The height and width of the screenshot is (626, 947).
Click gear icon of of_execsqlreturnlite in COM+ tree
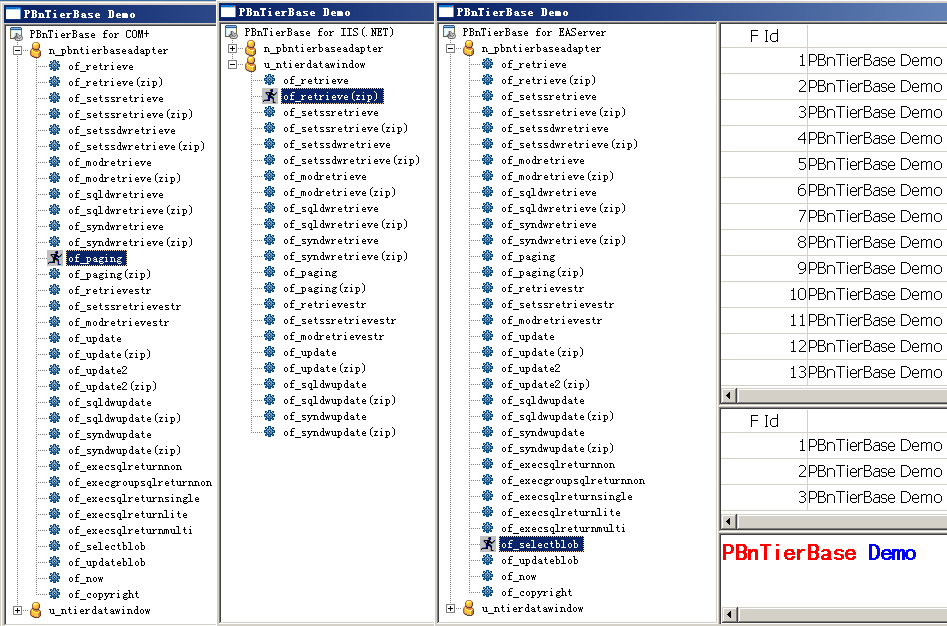tap(55, 514)
